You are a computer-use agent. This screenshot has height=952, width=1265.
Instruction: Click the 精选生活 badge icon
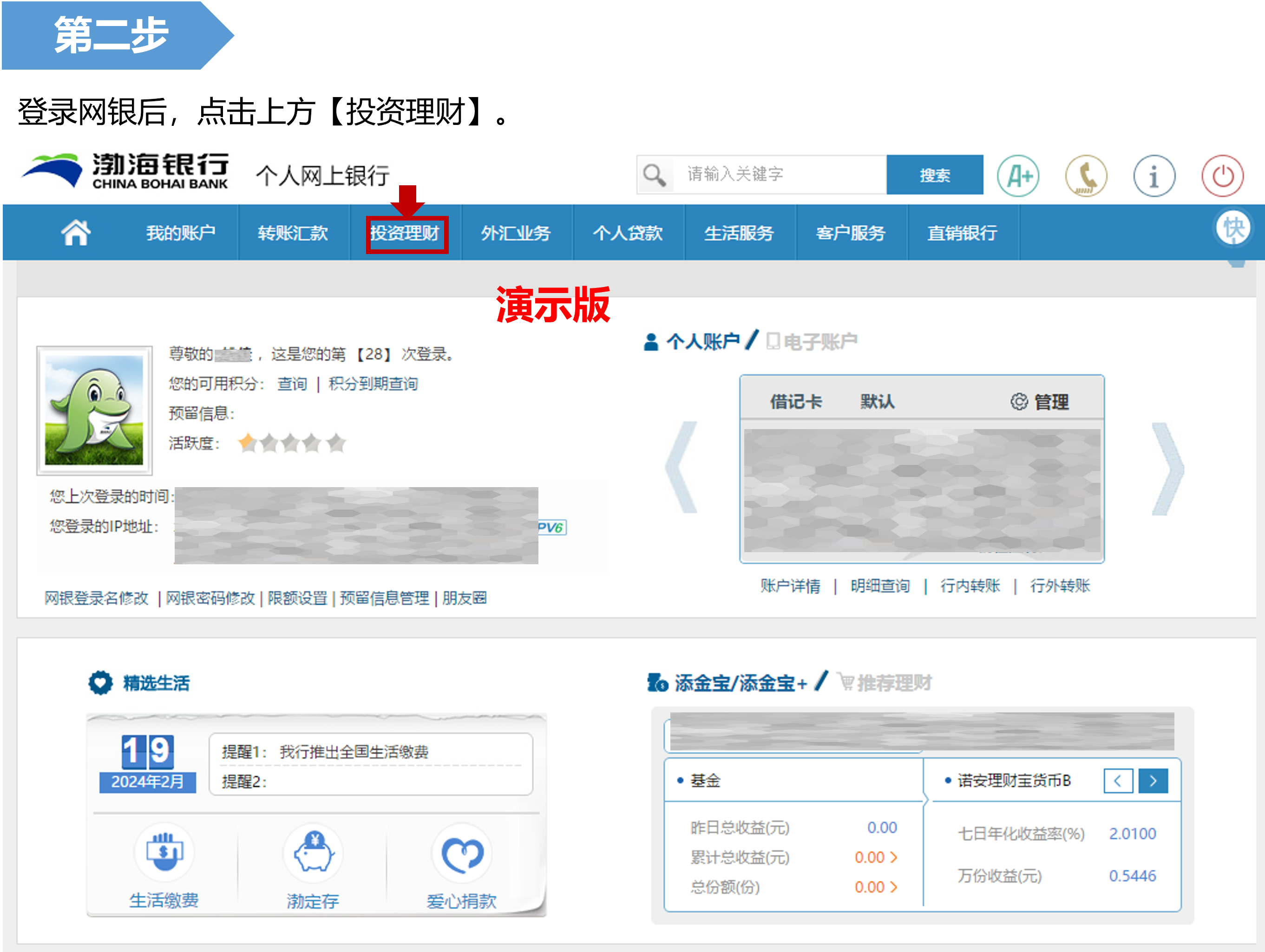click(101, 683)
